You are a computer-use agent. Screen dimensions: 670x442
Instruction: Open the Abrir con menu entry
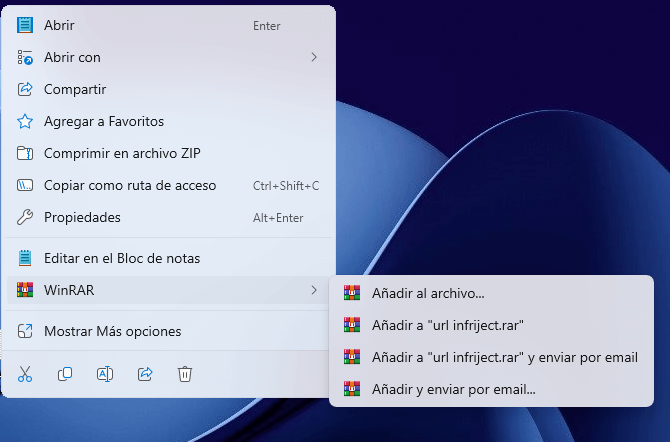(168, 57)
